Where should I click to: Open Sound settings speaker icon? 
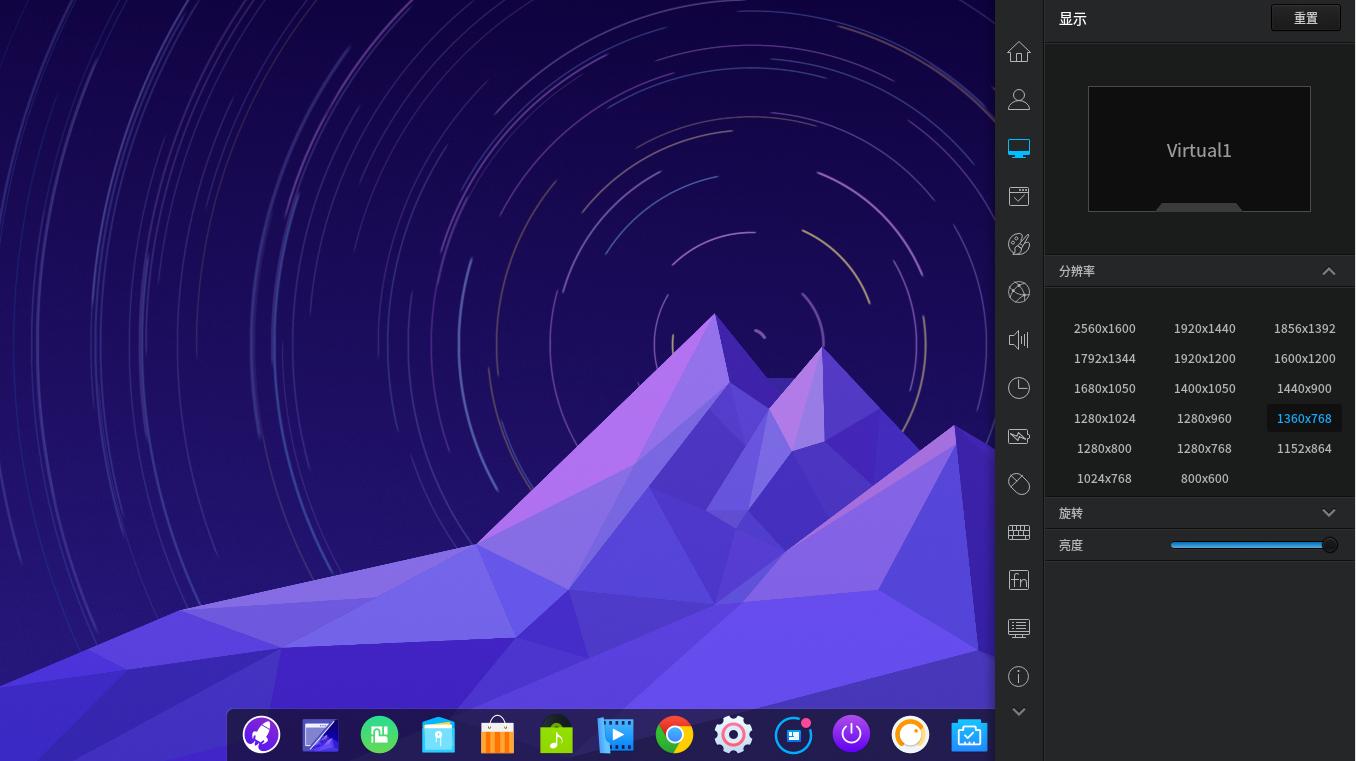pos(1018,340)
